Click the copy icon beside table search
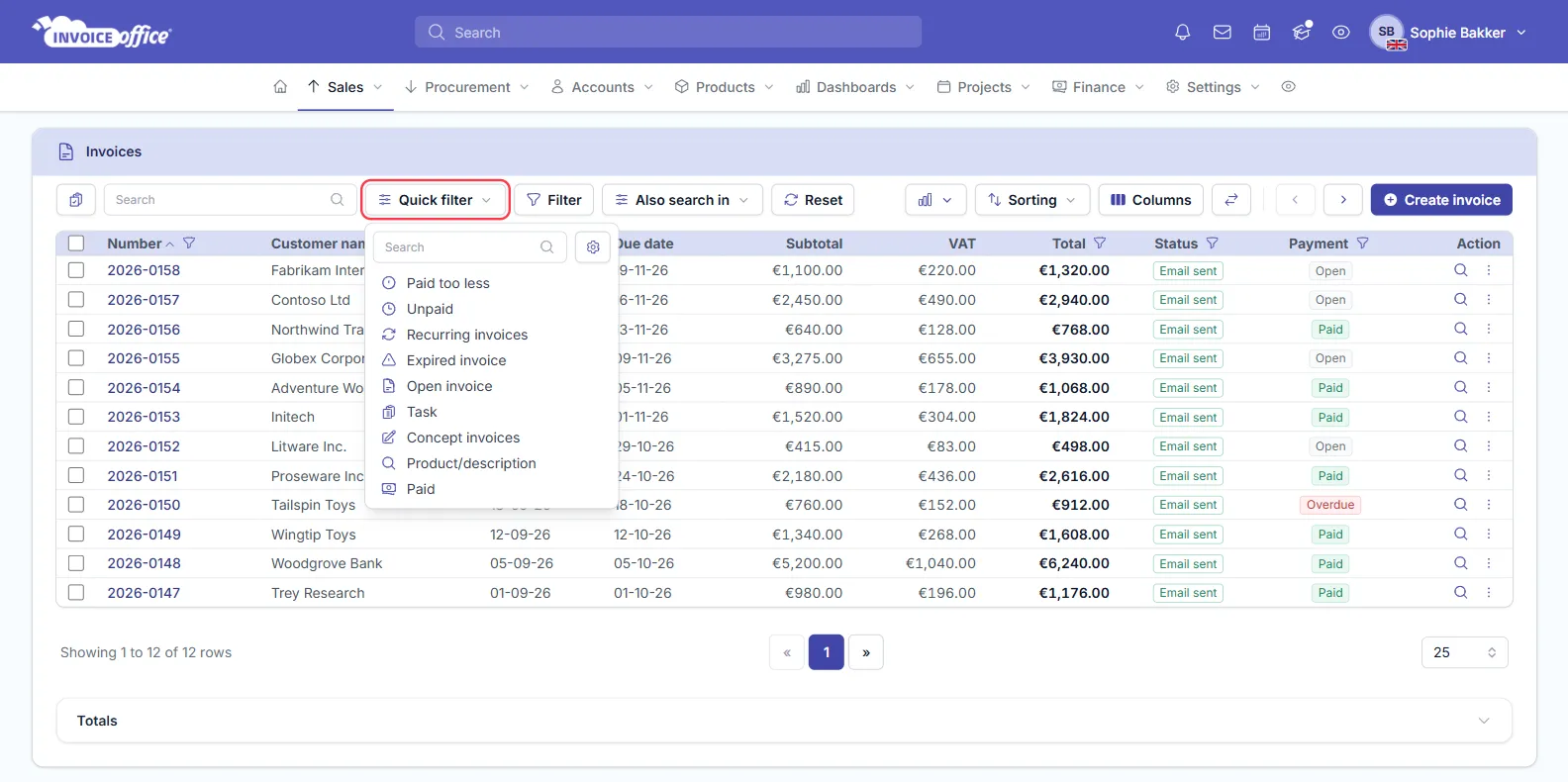1568x782 pixels. [x=76, y=200]
